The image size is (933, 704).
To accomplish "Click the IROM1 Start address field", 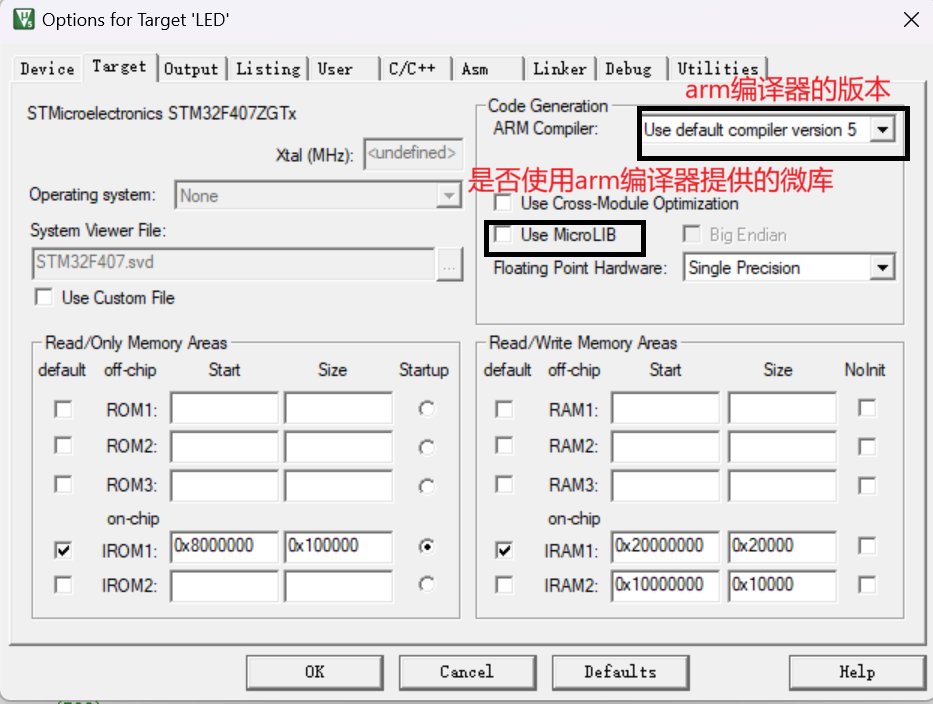I will [224, 547].
